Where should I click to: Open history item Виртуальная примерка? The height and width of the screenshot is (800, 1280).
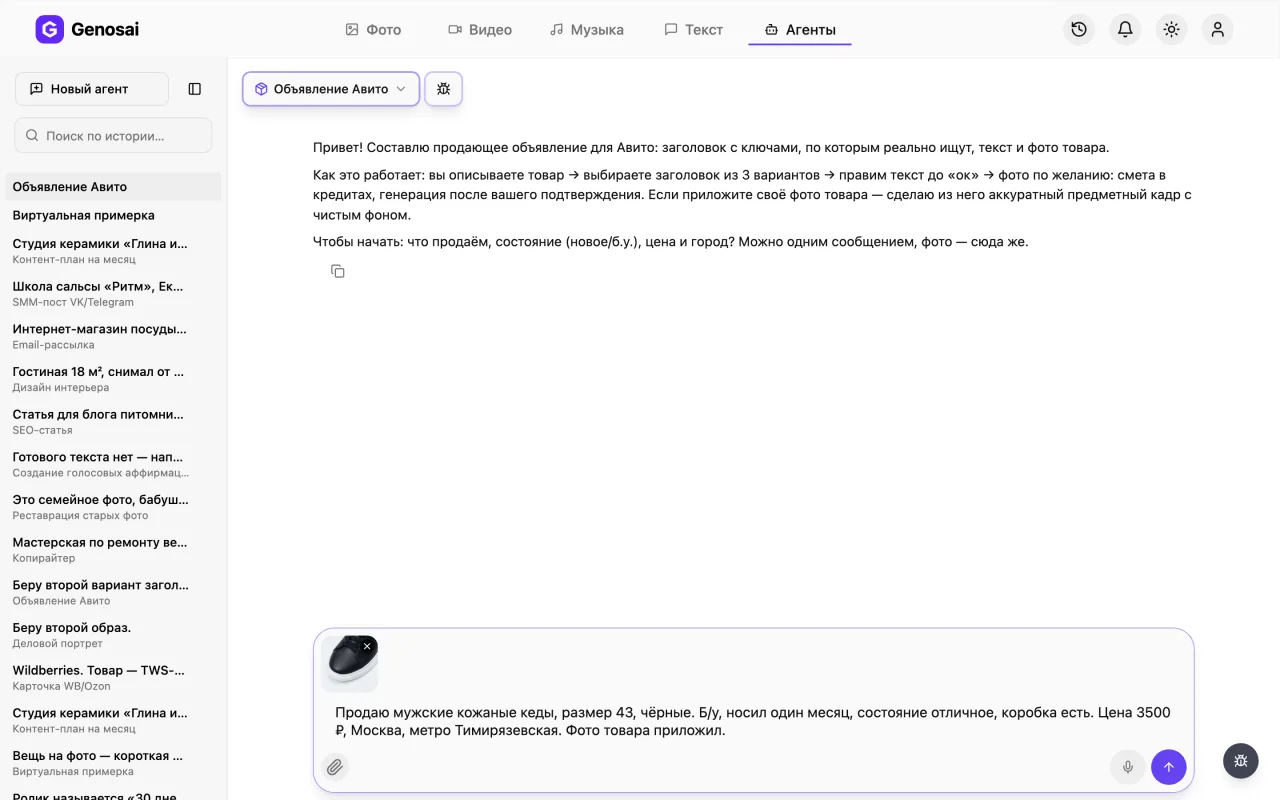coord(113,215)
